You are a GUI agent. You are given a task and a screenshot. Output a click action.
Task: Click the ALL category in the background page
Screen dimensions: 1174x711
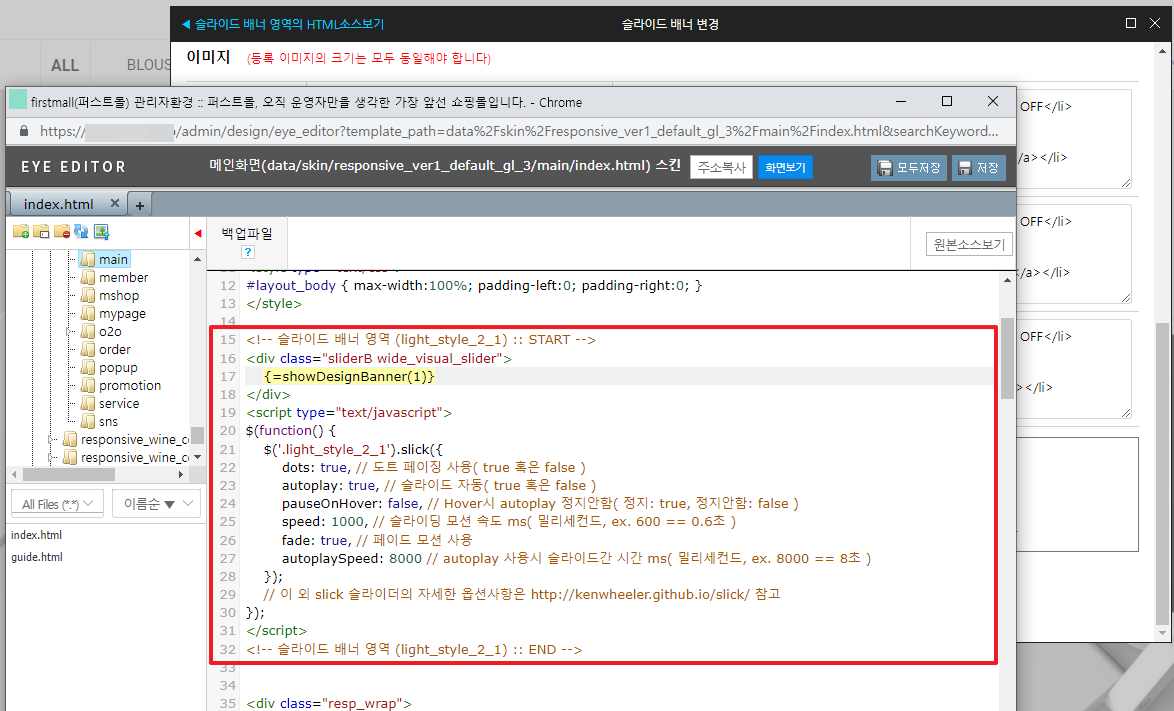[x=64, y=65]
